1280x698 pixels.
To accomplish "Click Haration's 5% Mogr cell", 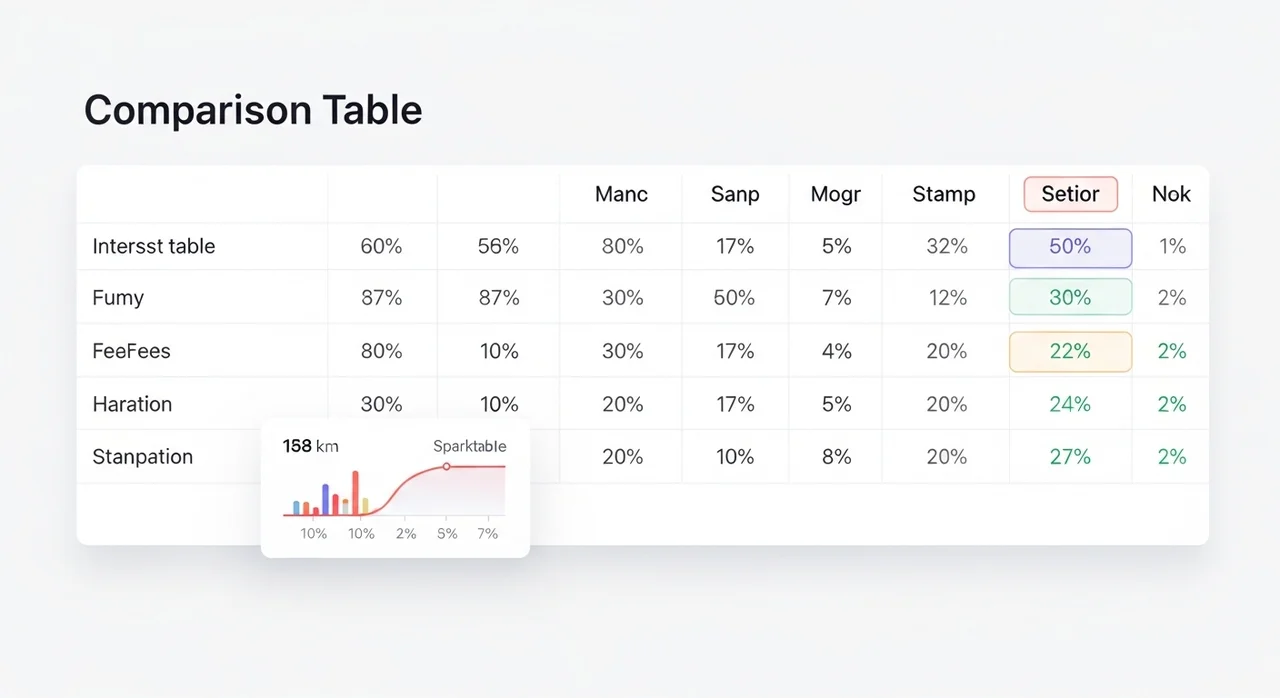I will click(836, 404).
